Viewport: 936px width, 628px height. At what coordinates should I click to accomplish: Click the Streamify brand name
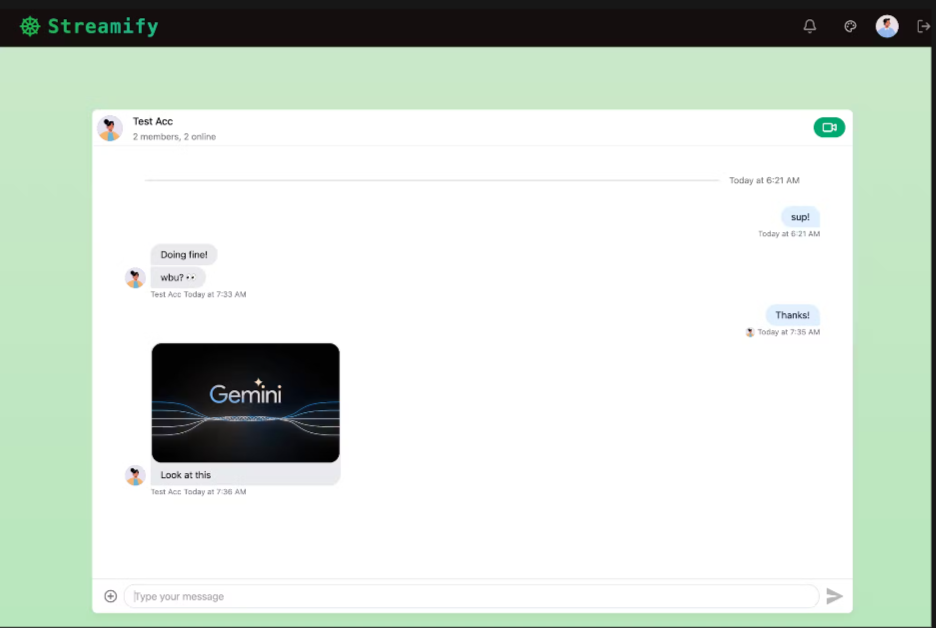[100, 26]
